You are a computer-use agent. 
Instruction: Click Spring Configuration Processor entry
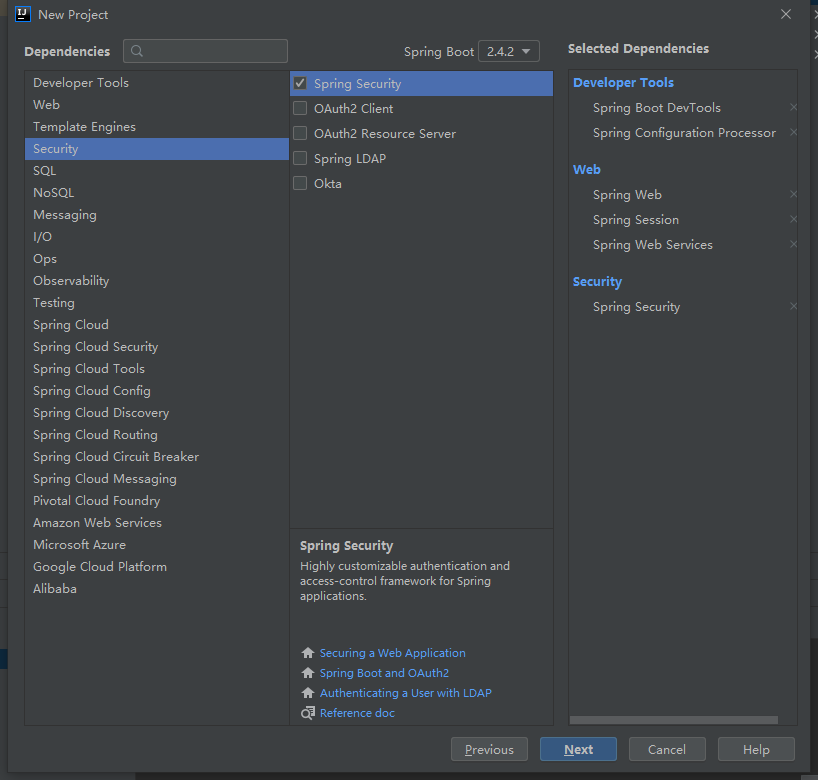pos(684,133)
